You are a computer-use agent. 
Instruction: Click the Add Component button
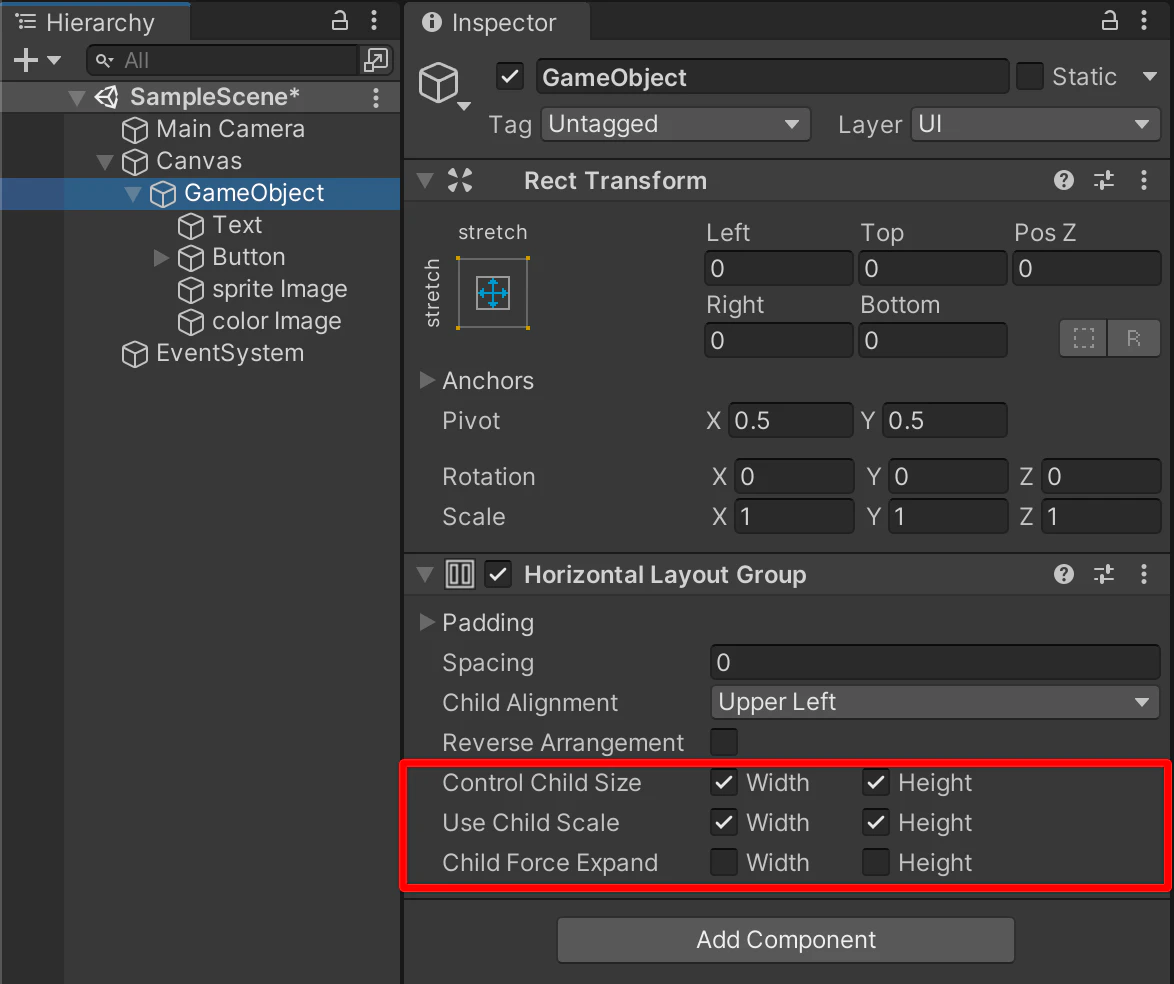[785, 940]
